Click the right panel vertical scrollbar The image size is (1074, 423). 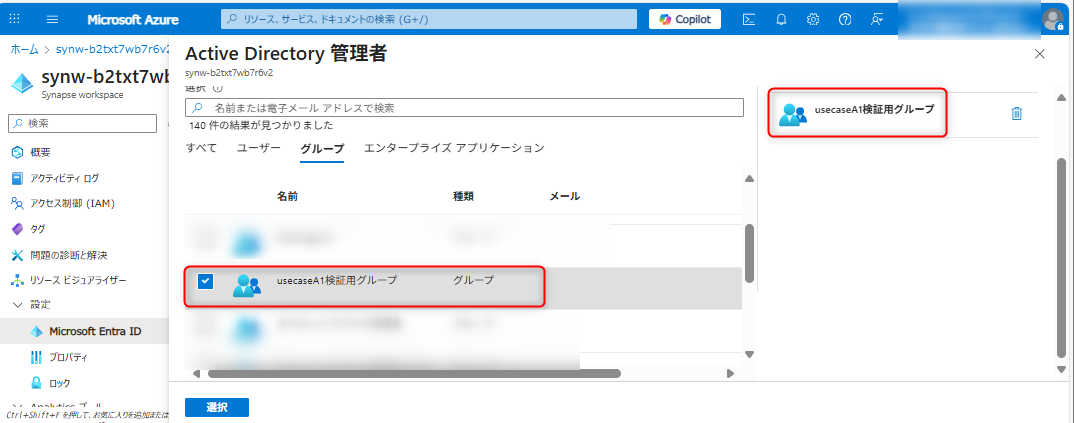(x=1061, y=257)
